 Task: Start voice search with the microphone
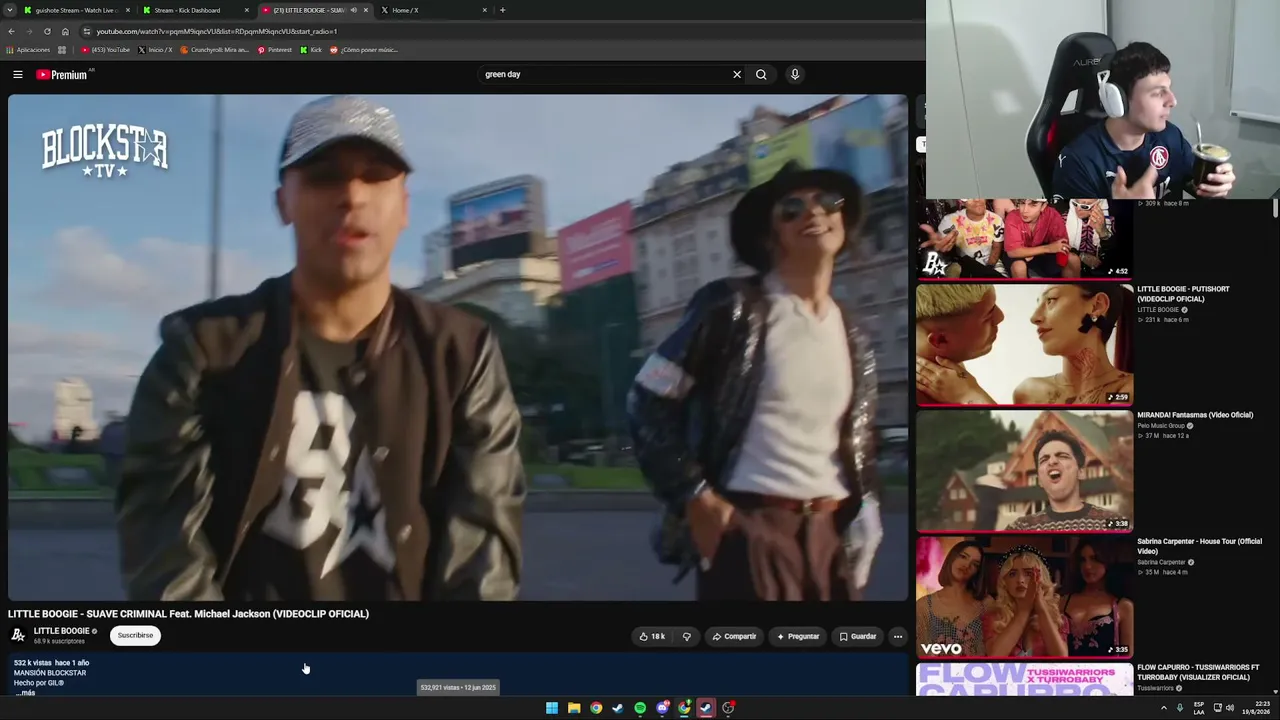pos(795,74)
